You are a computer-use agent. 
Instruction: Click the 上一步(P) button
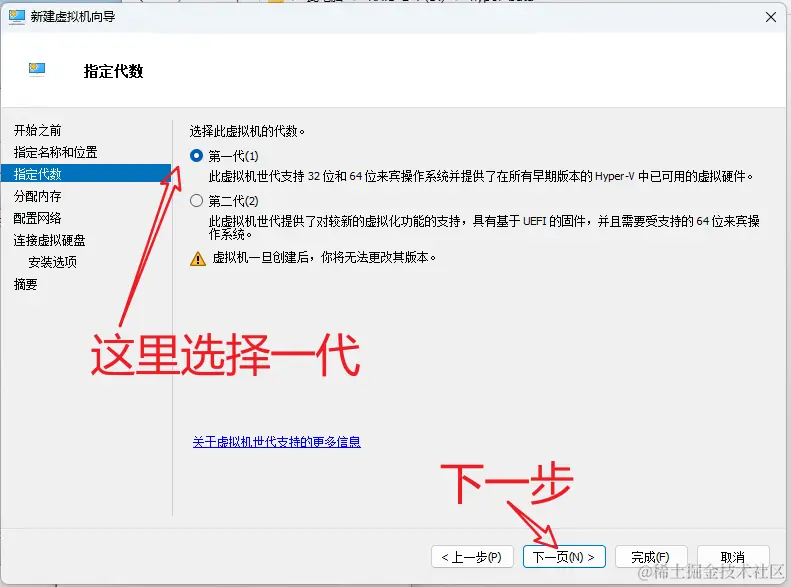[472, 557]
